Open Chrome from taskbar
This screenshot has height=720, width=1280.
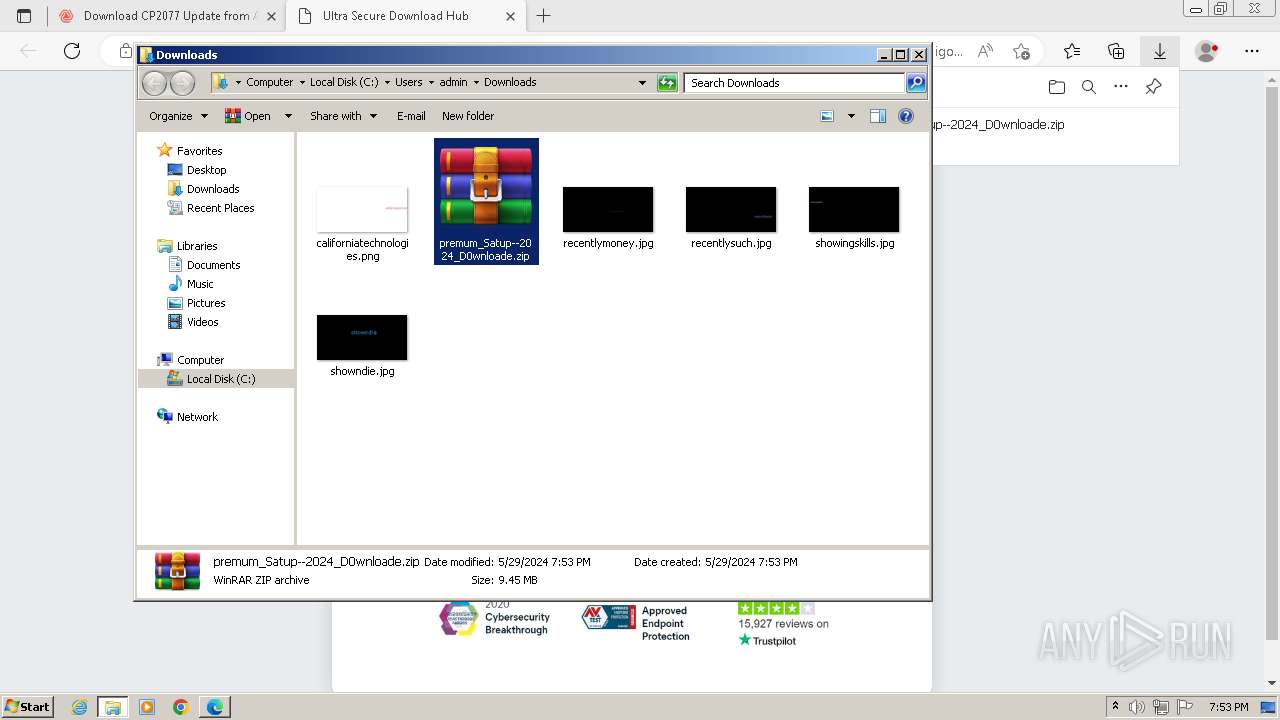(x=180, y=707)
